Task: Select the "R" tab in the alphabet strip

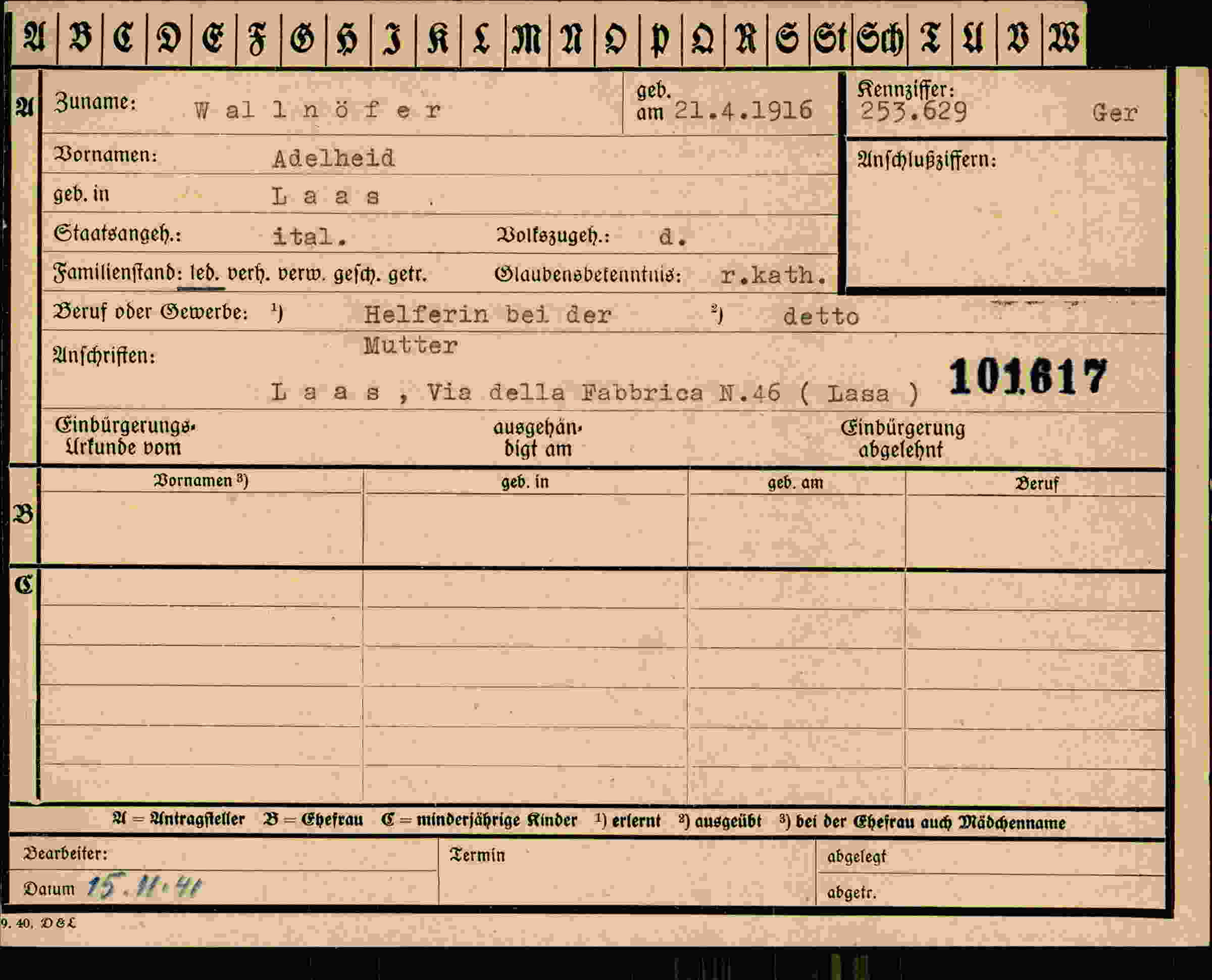Action: [x=745, y=37]
